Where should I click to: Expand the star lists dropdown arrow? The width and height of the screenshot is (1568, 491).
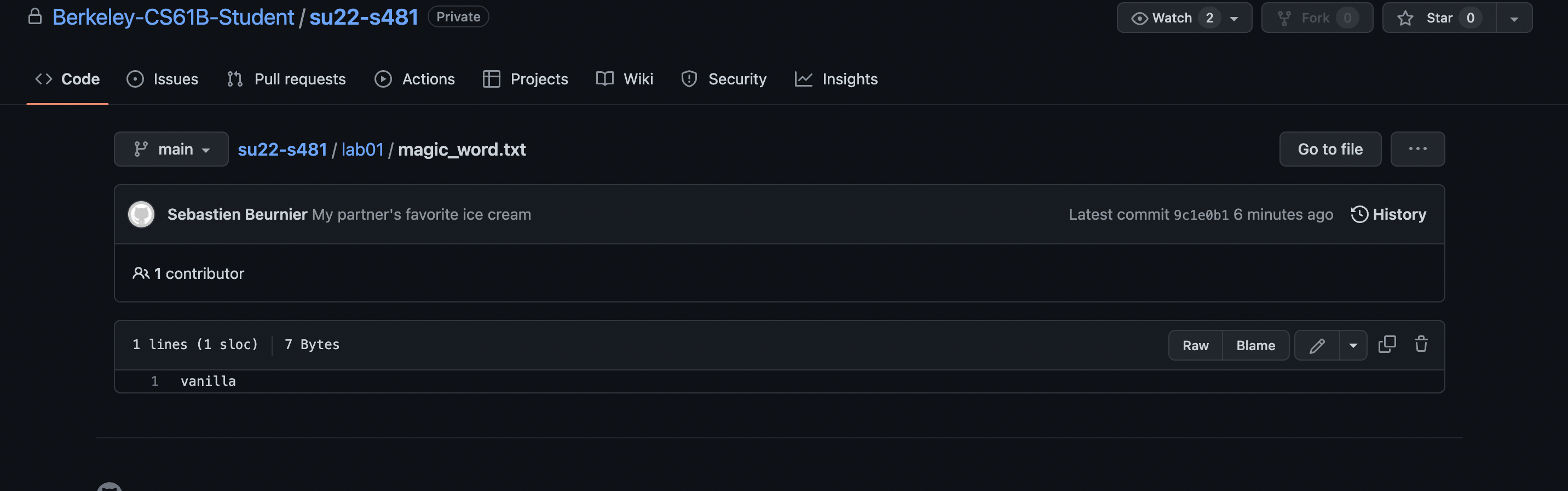(1514, 18)
